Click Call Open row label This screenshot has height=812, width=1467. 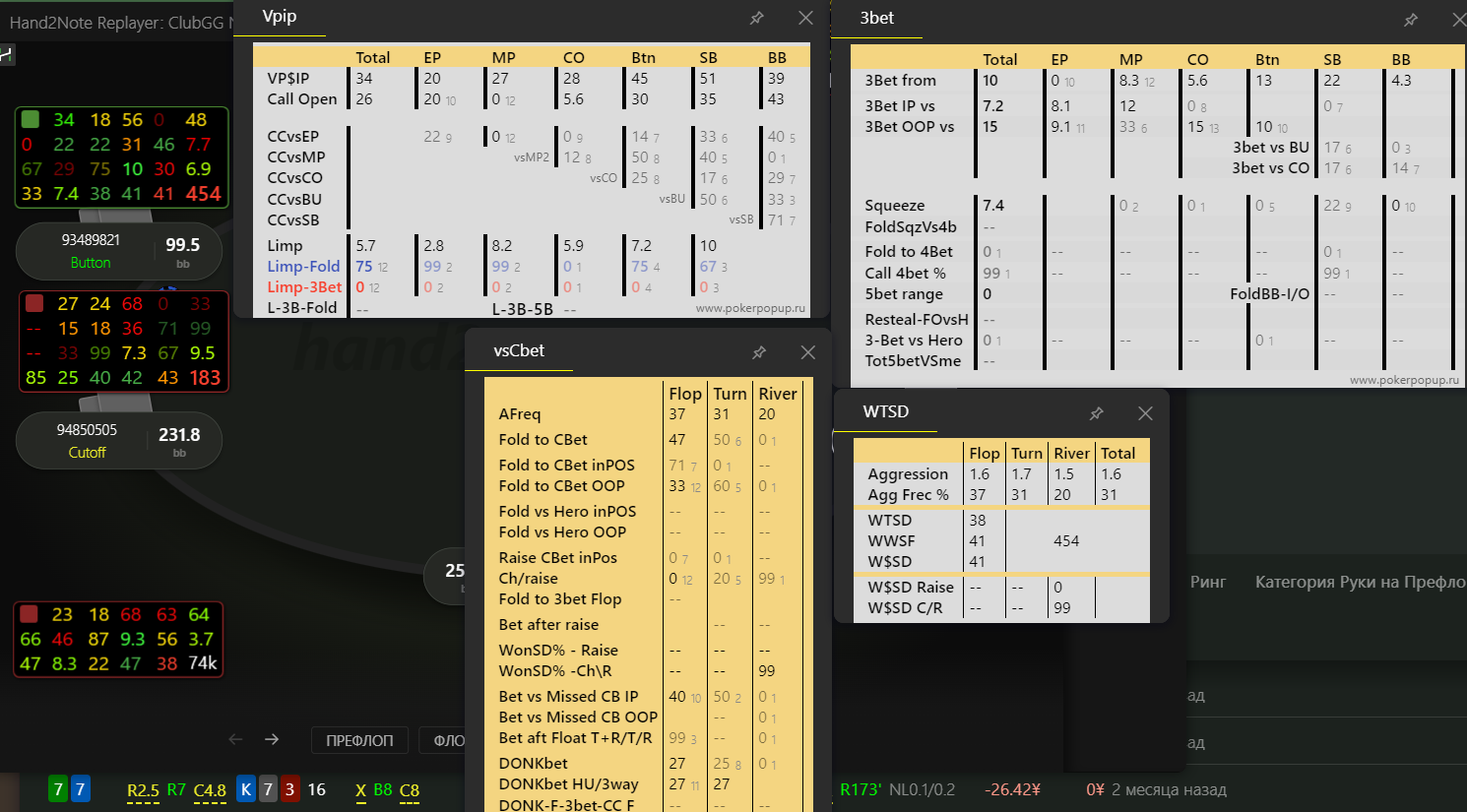[x=302, y=98]
